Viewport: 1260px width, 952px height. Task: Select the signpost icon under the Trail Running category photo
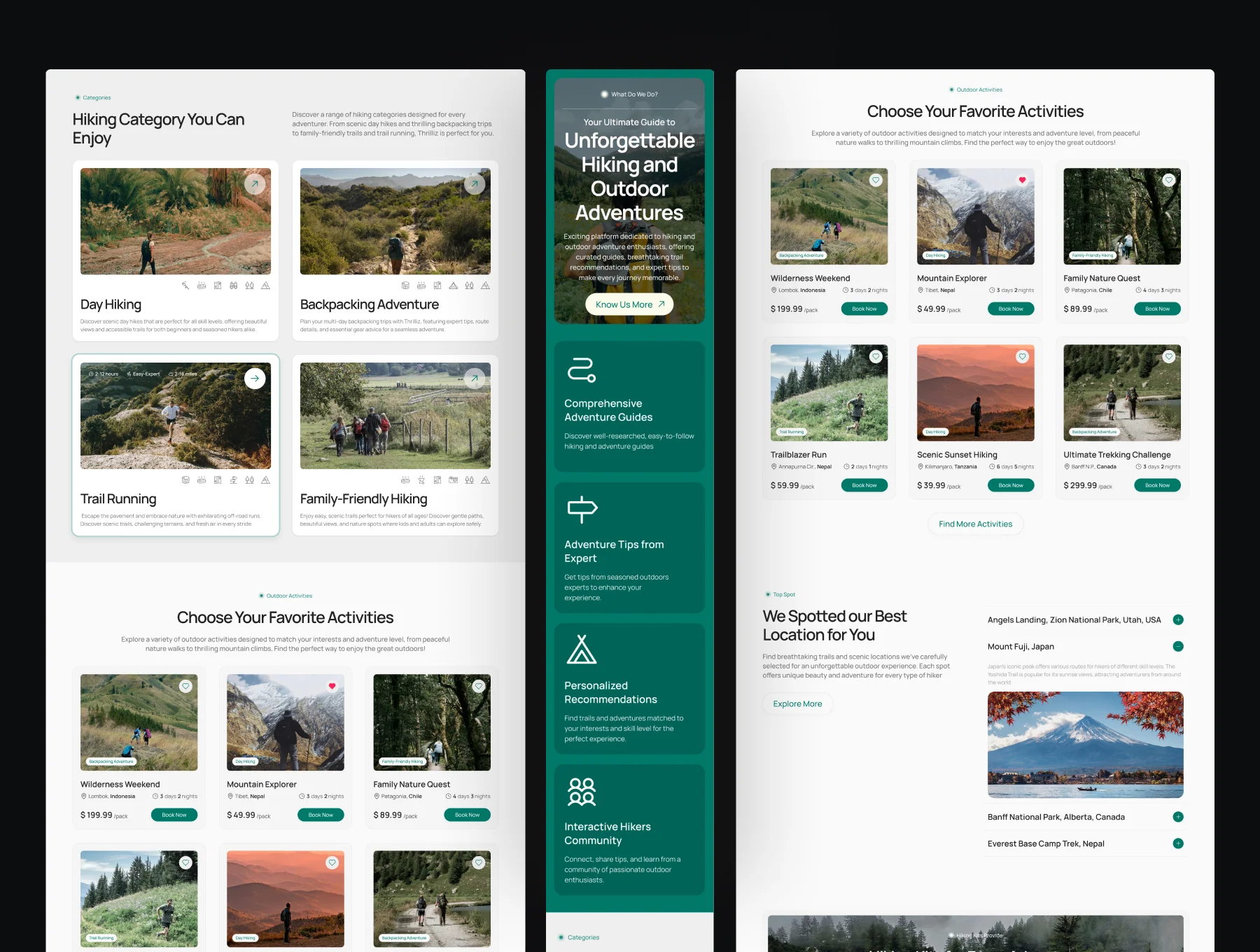tap(234, 480)
